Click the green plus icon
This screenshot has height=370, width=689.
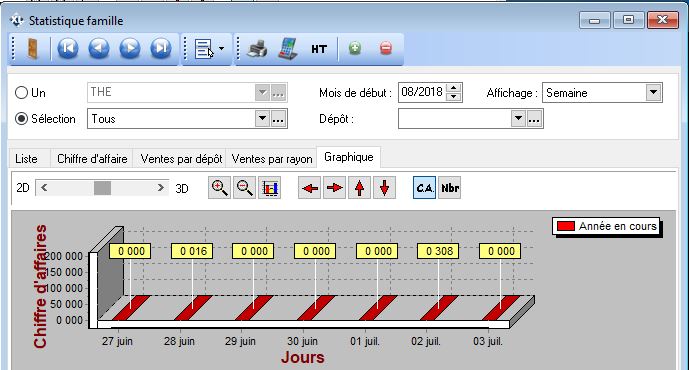(x=355, y=48)
